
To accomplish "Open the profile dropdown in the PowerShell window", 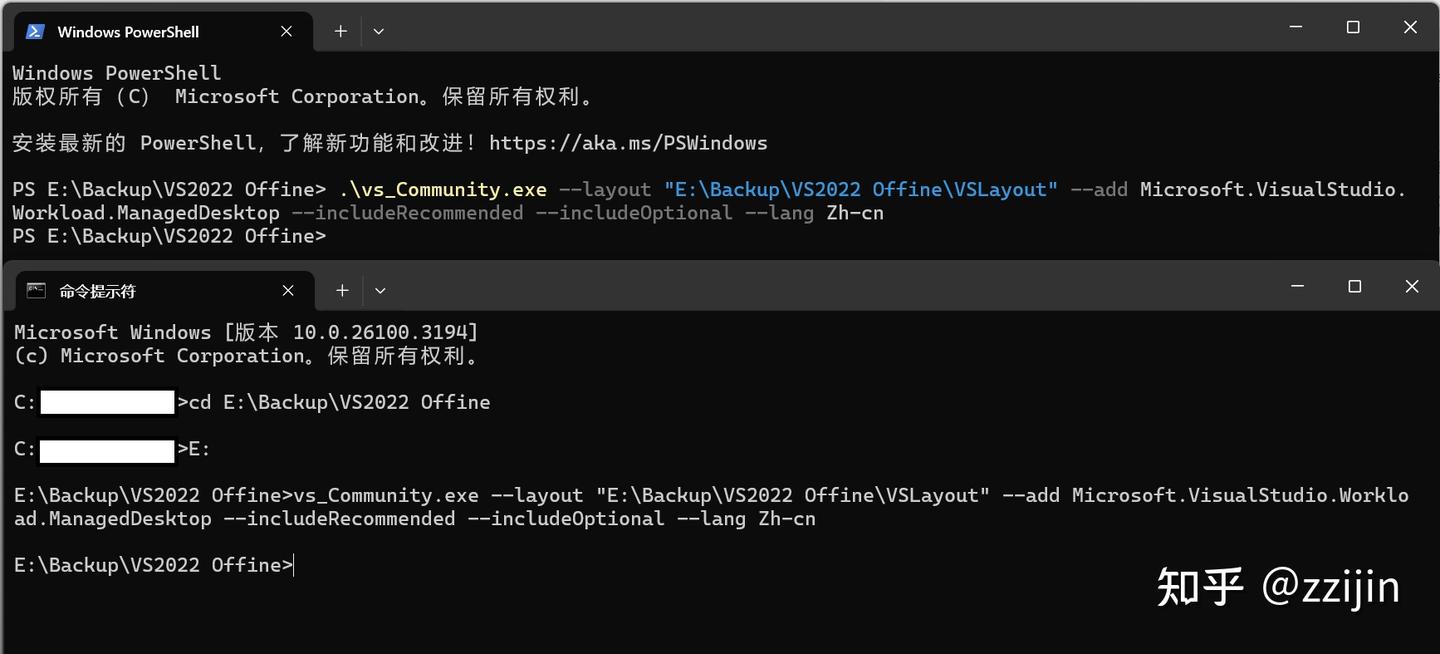I will pos(379,31).
